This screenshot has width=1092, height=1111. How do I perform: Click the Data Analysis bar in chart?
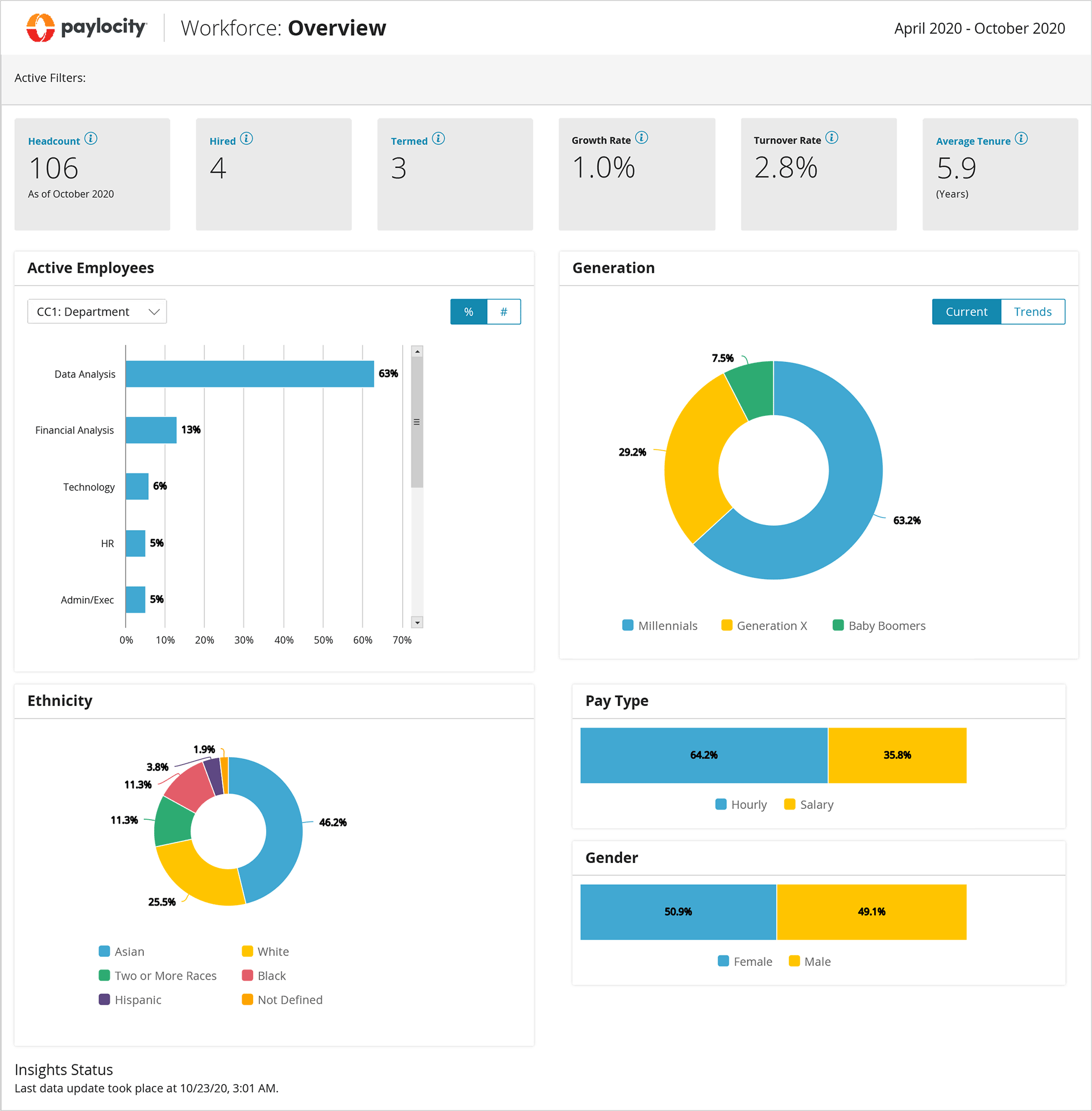pyautogui.click(x=250, y=373)
